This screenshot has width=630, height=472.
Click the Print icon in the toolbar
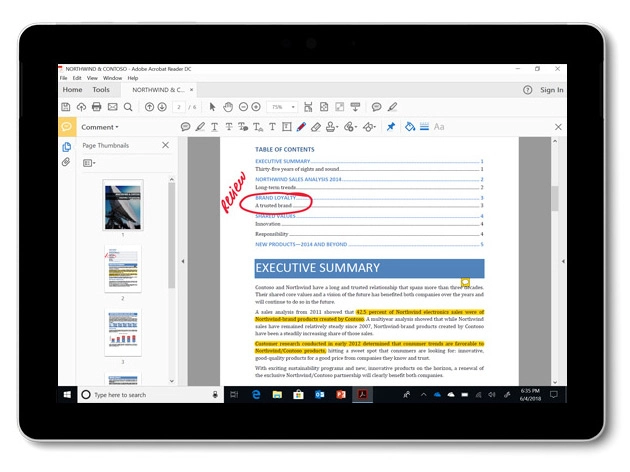point(97,107)
